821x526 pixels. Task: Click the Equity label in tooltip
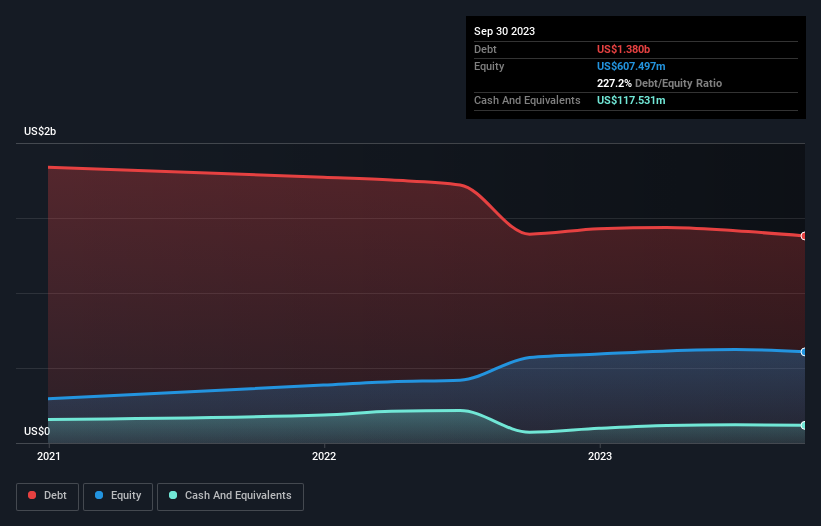pyautogui.click(x=489, y=66)
